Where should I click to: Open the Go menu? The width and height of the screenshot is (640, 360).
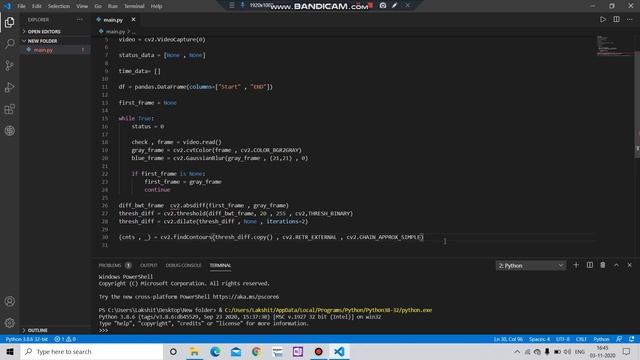[98, 6]
